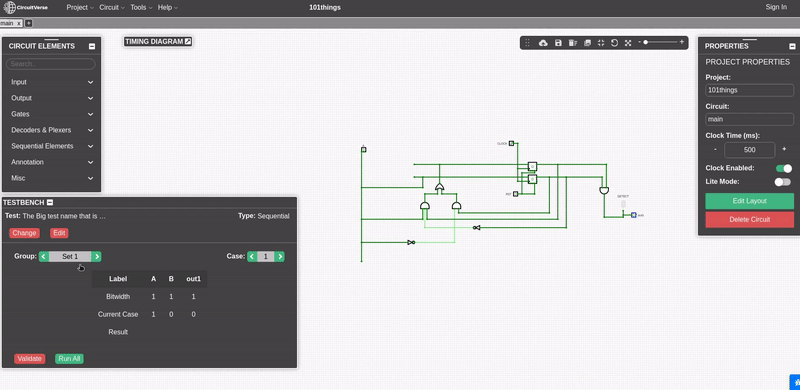Click the fullscreen view icon

tap(628, 43)
